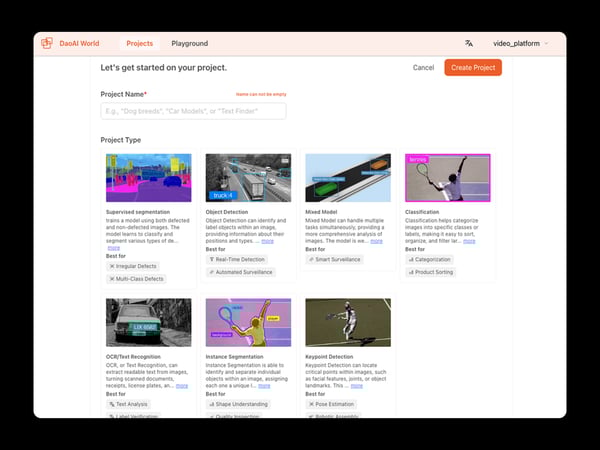Screen dimensions: 600x450
Task: Click the Pose Estimation tag icon
Action: (x=312, y=404)
